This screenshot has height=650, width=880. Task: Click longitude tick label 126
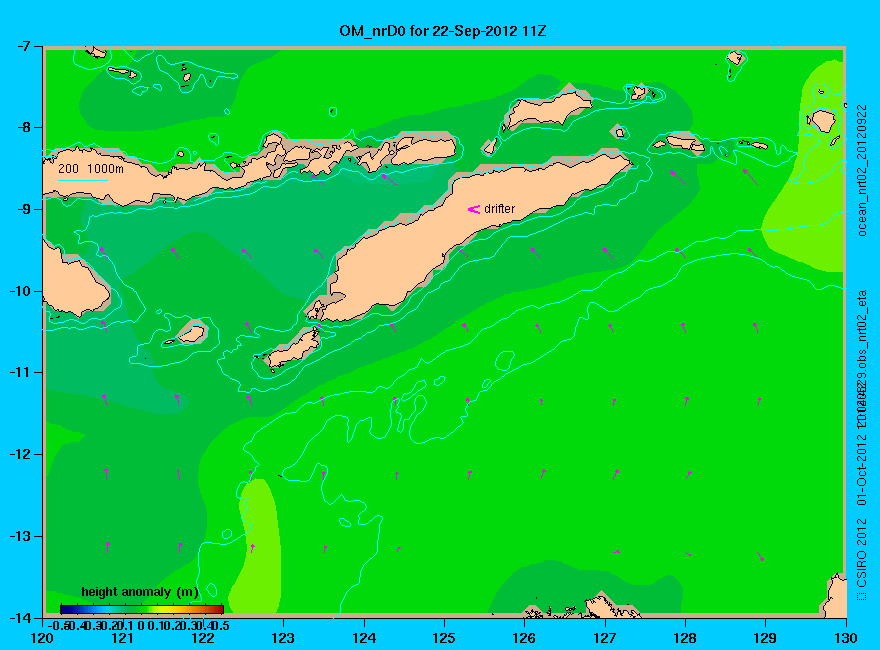[x=524, y=638]
